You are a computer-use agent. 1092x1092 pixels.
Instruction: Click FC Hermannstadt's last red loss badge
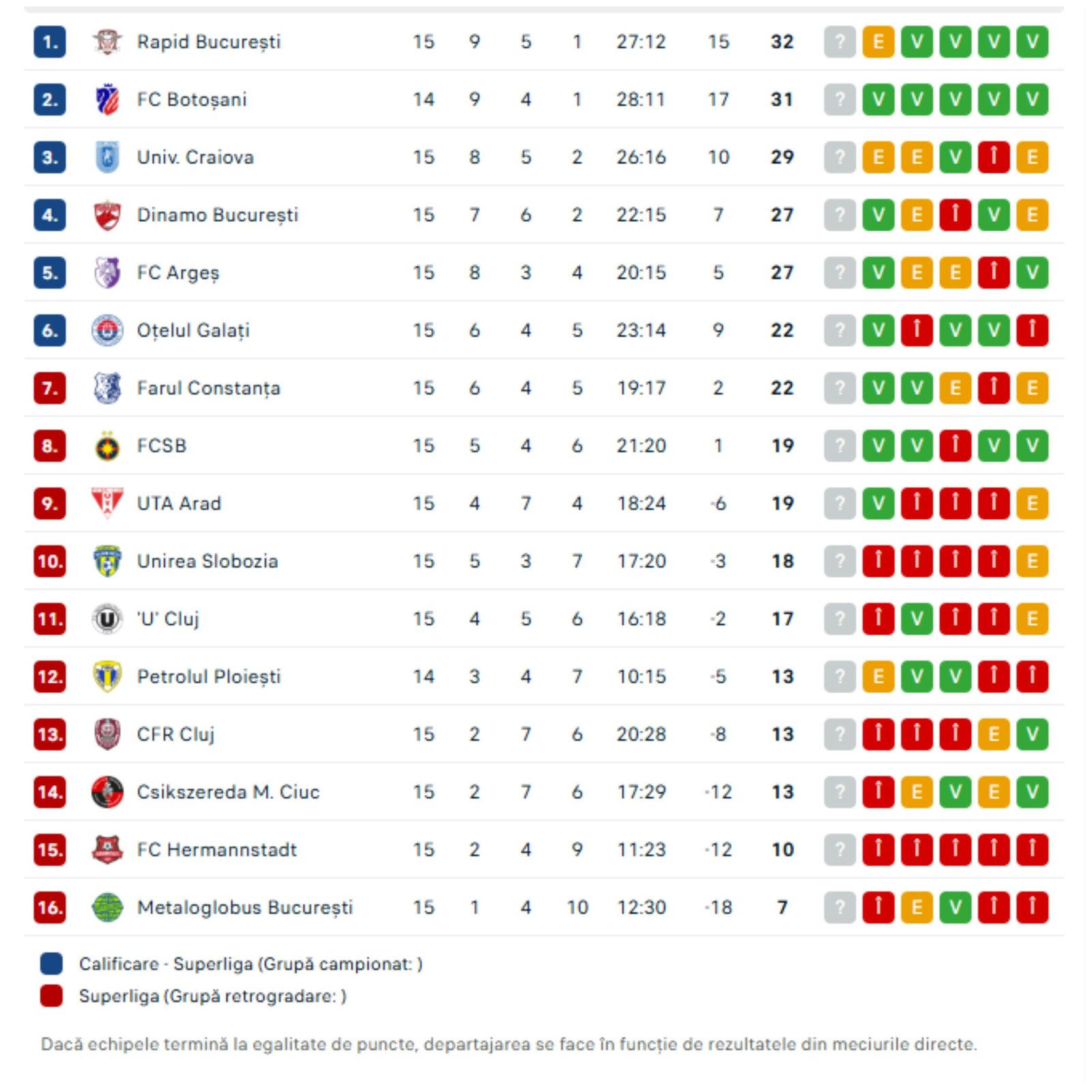(1032, 850)
